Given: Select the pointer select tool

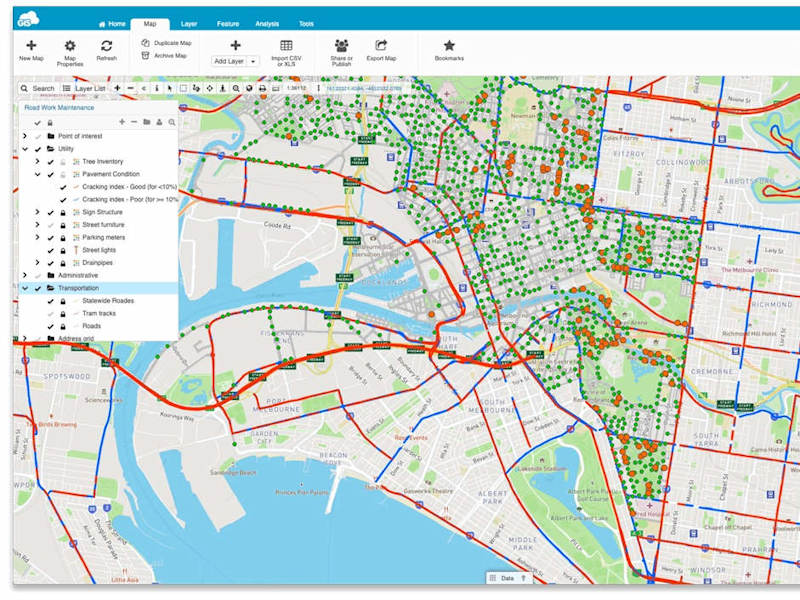Looking at the screenshot, I should click(x=170, y=88).
